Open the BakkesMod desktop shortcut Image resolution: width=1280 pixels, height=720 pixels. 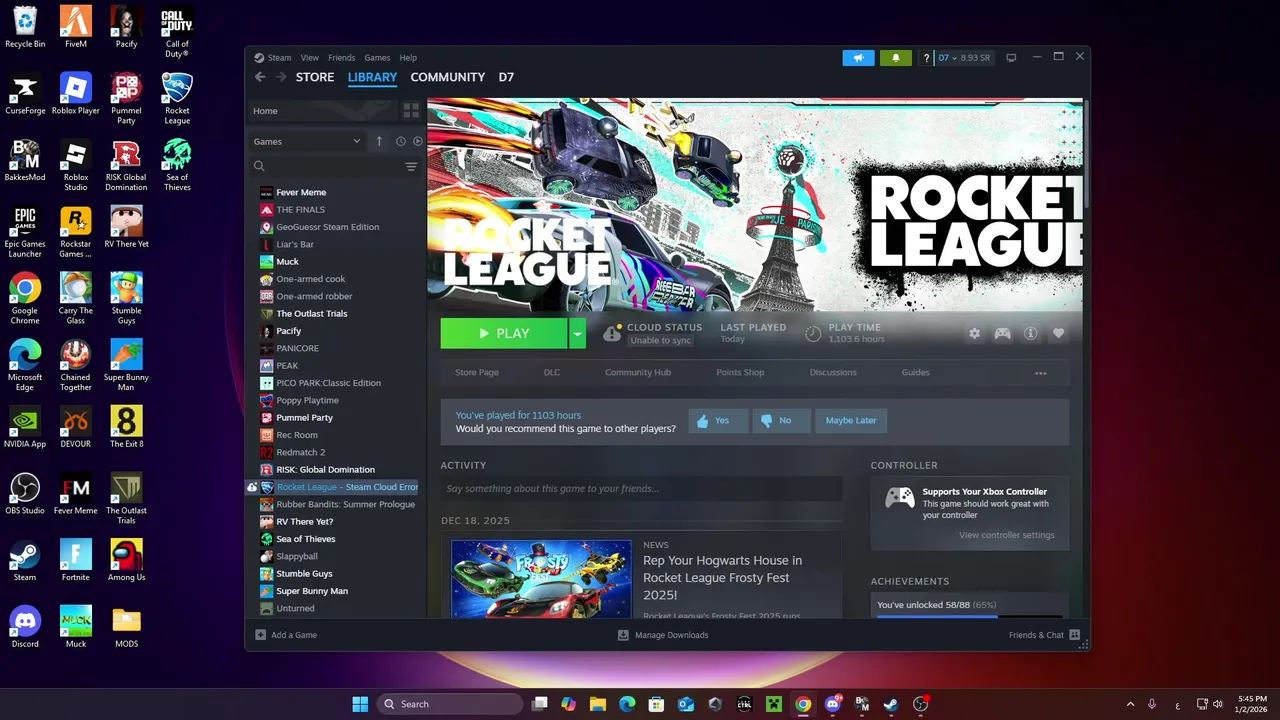click(x=25, y=160)
